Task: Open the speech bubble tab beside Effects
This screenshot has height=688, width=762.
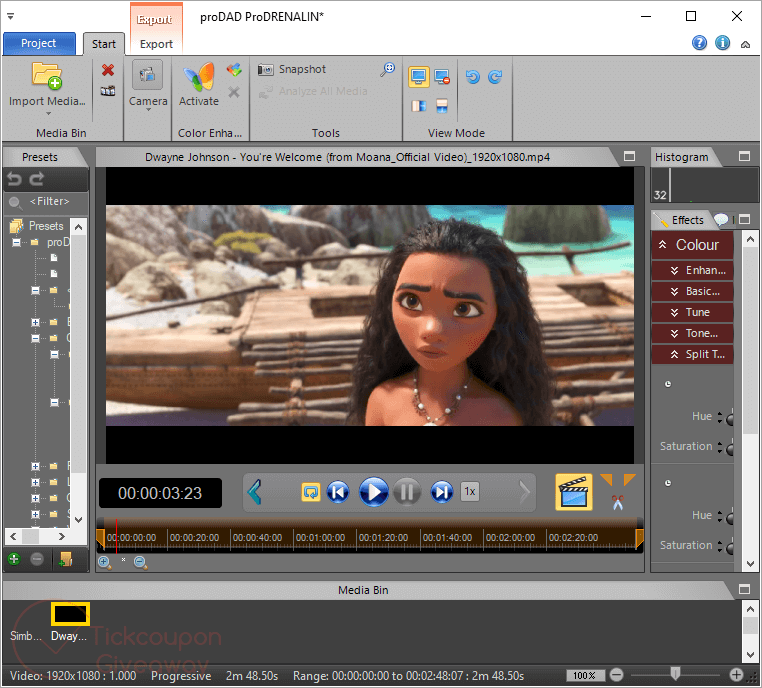Action: coord(721,220)
